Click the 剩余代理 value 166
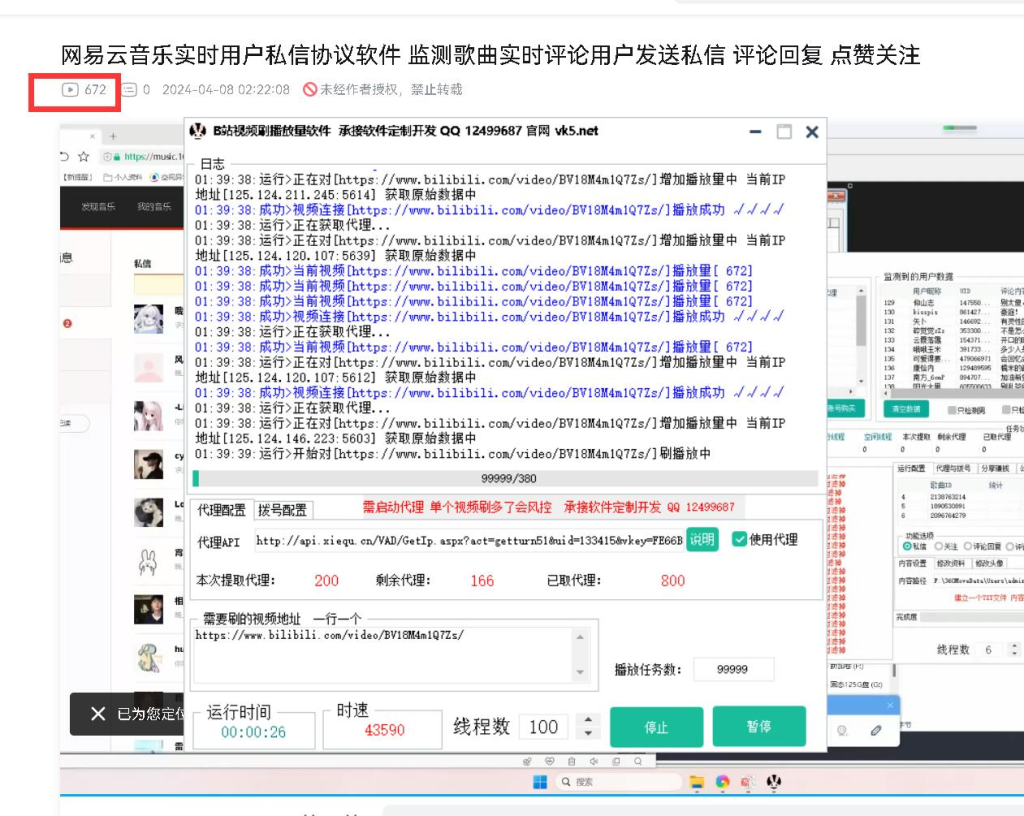1024x816 pixels. coord(482,581)
